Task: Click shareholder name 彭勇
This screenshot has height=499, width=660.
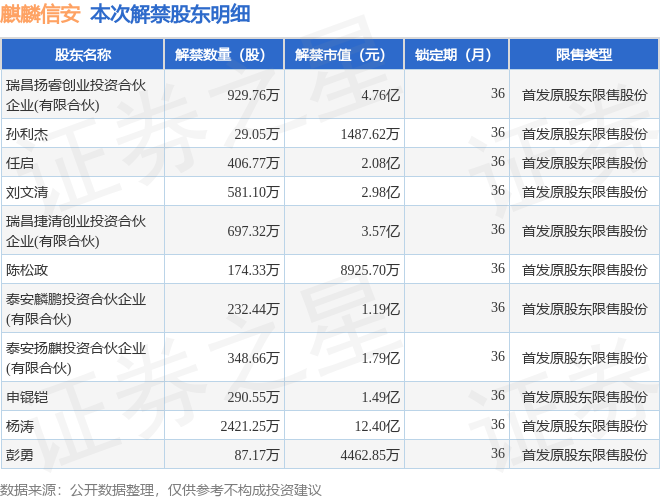Action: (x=20, y=455)
